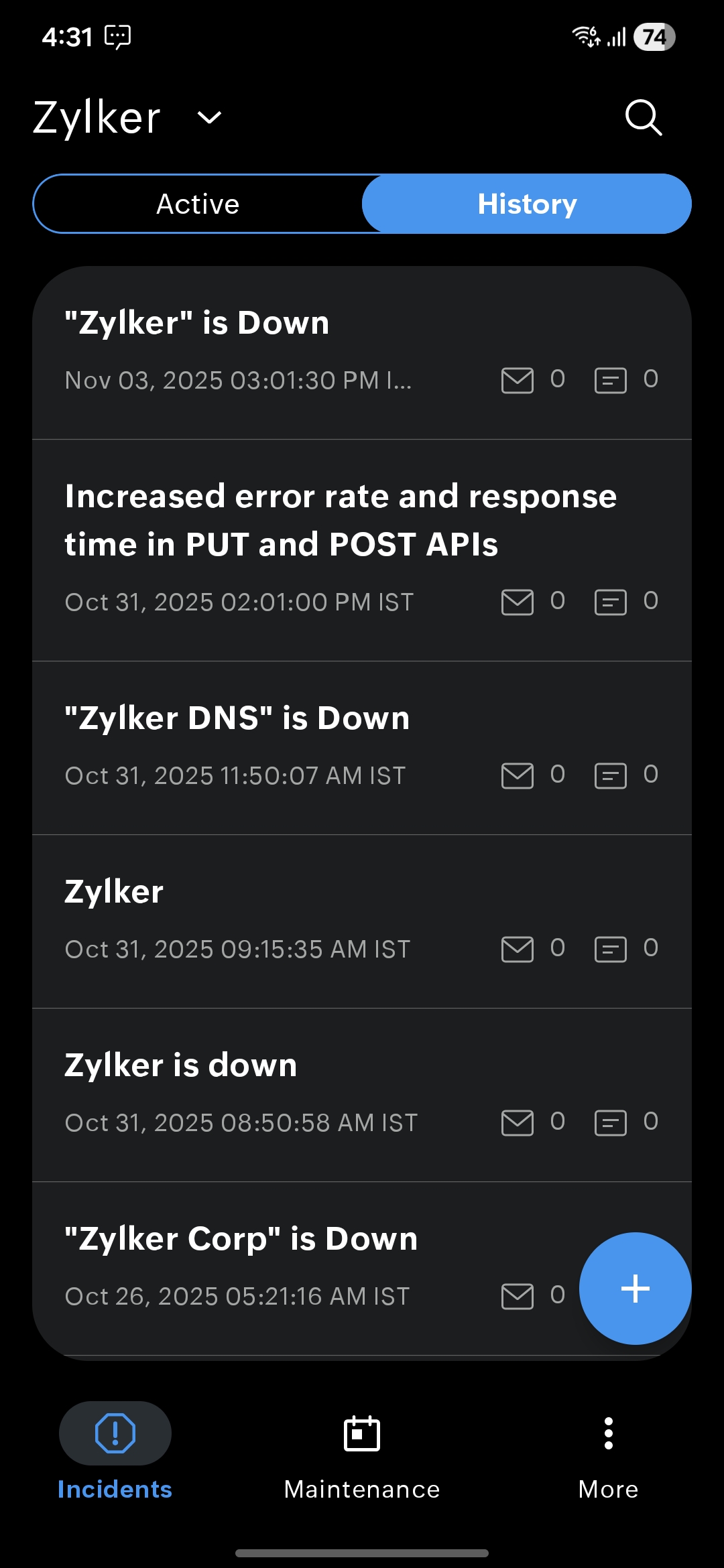Tap email icon on Zylker Corp incident
The height and width of the screenshot is (1568, 724).
click(x=518, y=1297)
